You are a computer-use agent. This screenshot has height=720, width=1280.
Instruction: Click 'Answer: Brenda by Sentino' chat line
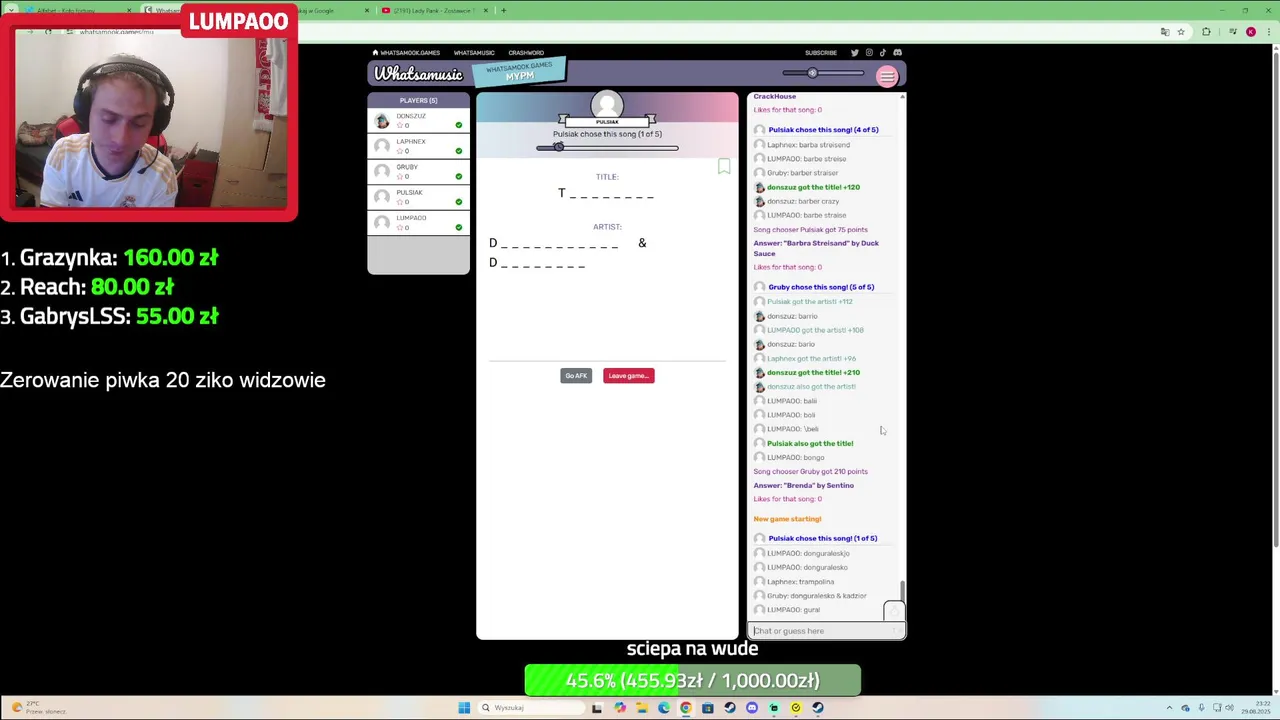(x=804, y=486)
